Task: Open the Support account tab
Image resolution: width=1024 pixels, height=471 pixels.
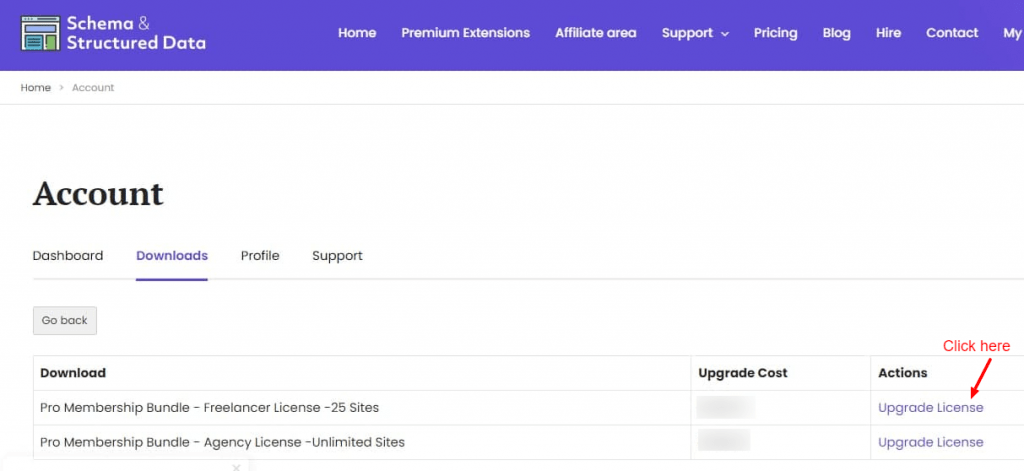Action: (x=337, y=255)
